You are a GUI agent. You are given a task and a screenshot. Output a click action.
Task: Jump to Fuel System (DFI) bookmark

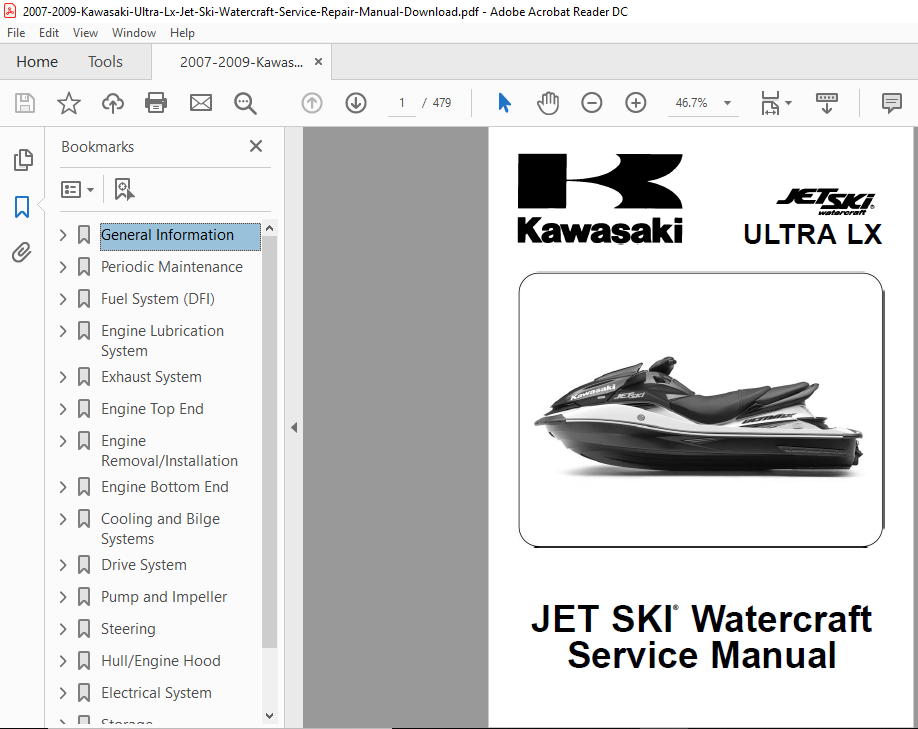tap(157, 299)
